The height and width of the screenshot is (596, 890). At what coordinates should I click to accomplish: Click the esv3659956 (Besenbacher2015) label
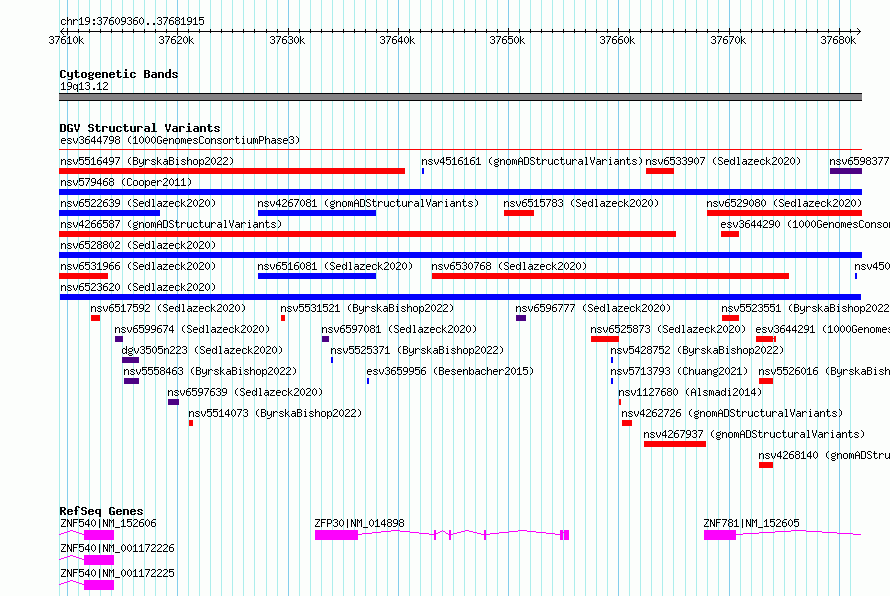pyautogui.click(x=450, y=371)
